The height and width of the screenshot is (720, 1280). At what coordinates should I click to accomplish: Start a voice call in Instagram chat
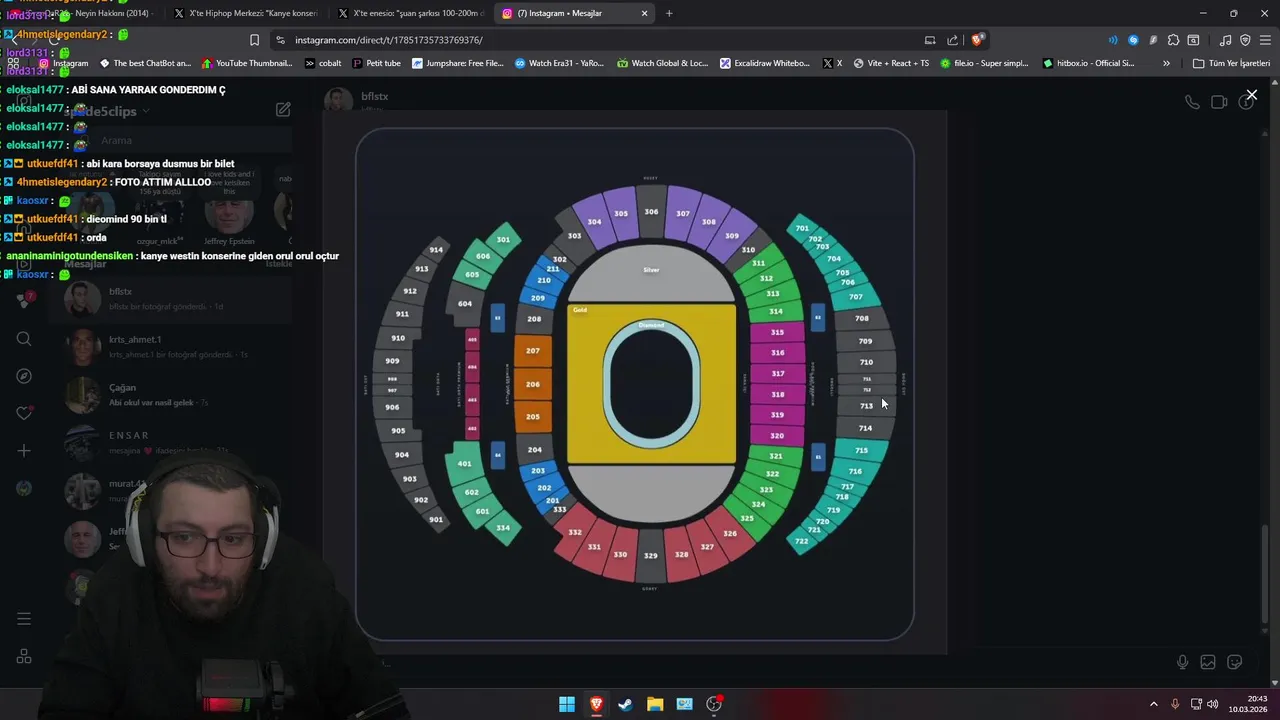click(x=1192, y=102)
